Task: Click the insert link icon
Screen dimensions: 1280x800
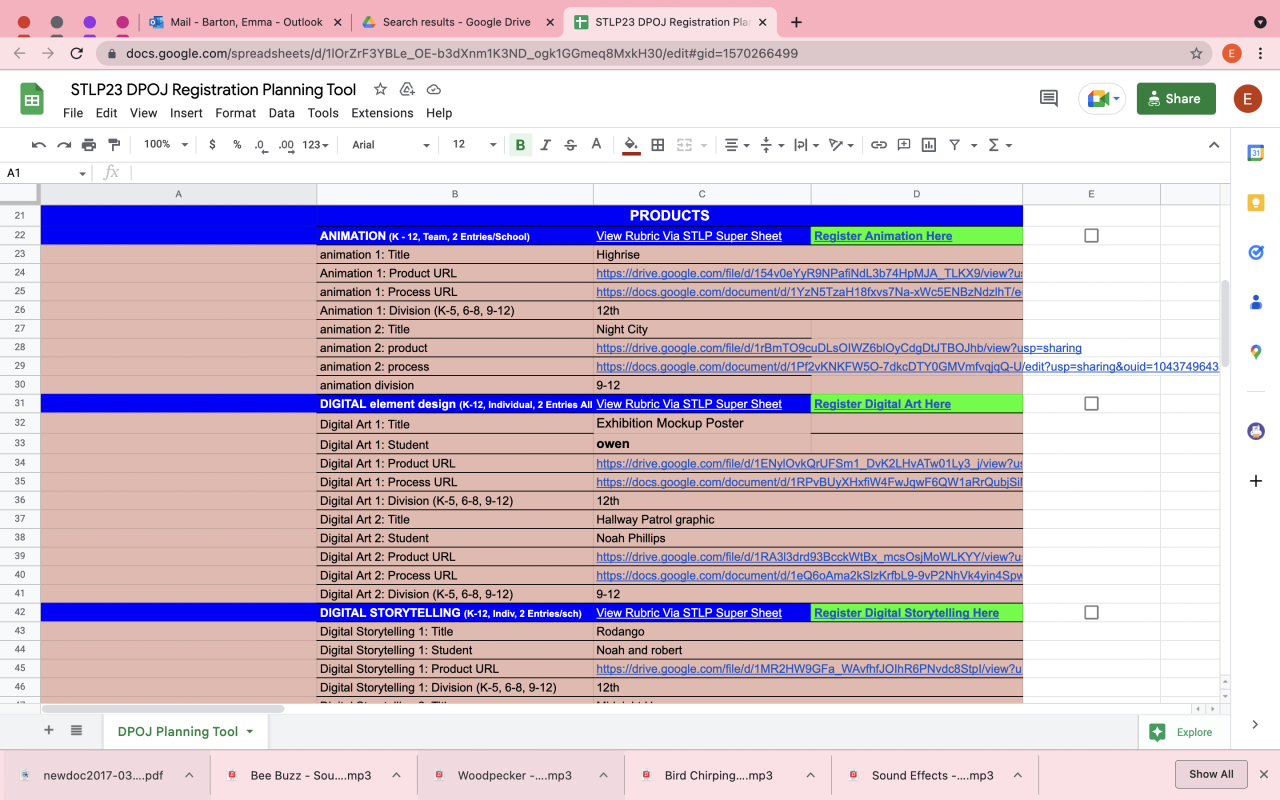Action: [879, 145]
